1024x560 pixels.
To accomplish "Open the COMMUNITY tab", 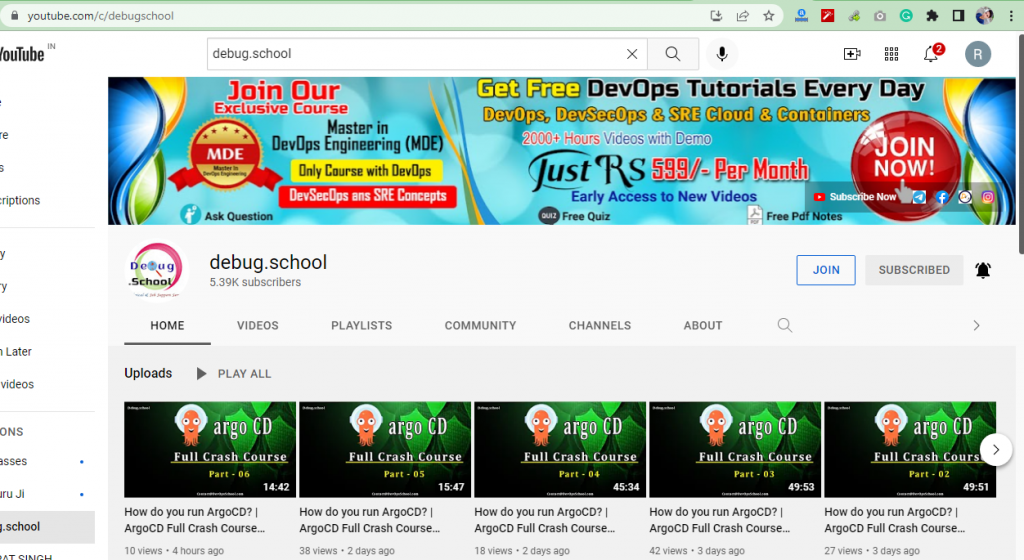I will click(480, 326).
